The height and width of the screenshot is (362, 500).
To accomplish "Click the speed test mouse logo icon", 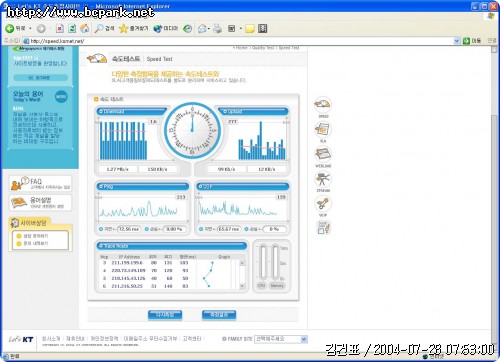I will (97, 59).
